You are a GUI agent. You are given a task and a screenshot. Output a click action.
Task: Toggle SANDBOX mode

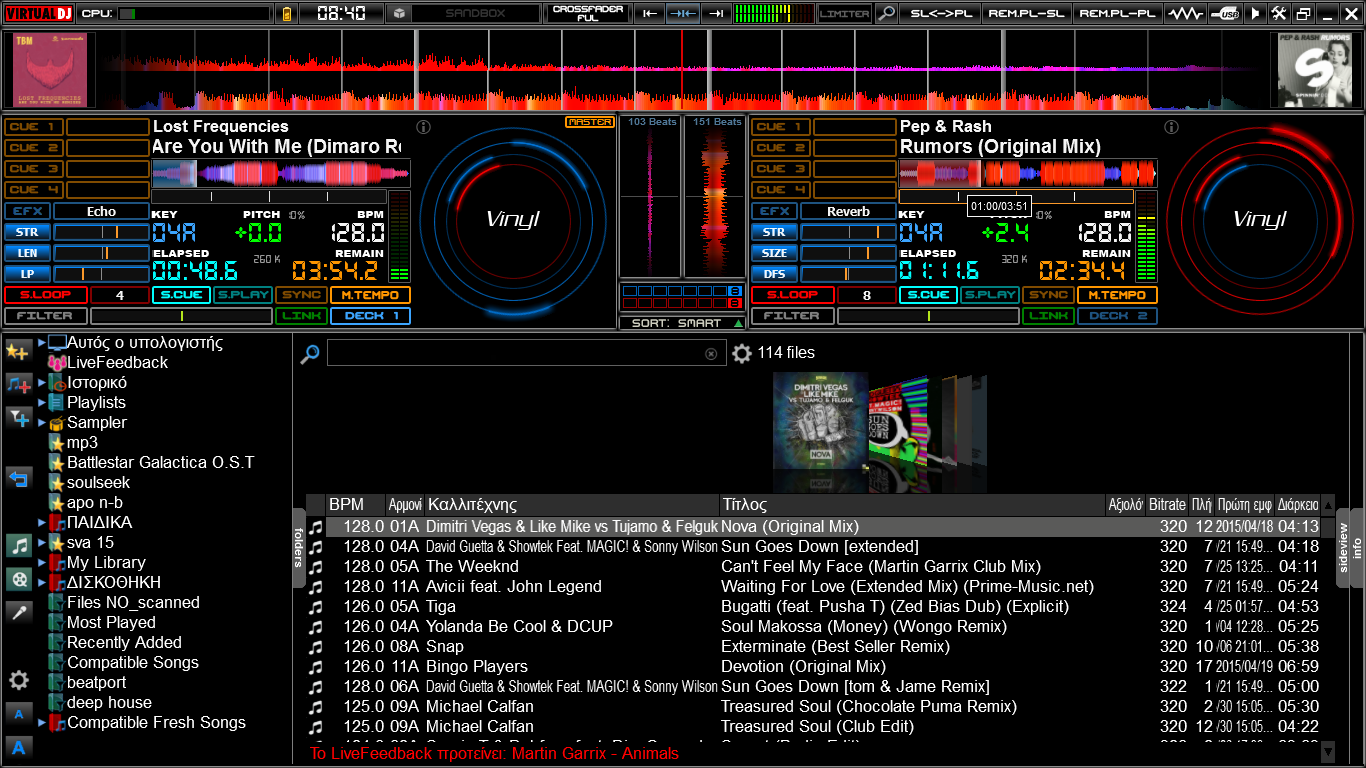click(x=475, y=14)
